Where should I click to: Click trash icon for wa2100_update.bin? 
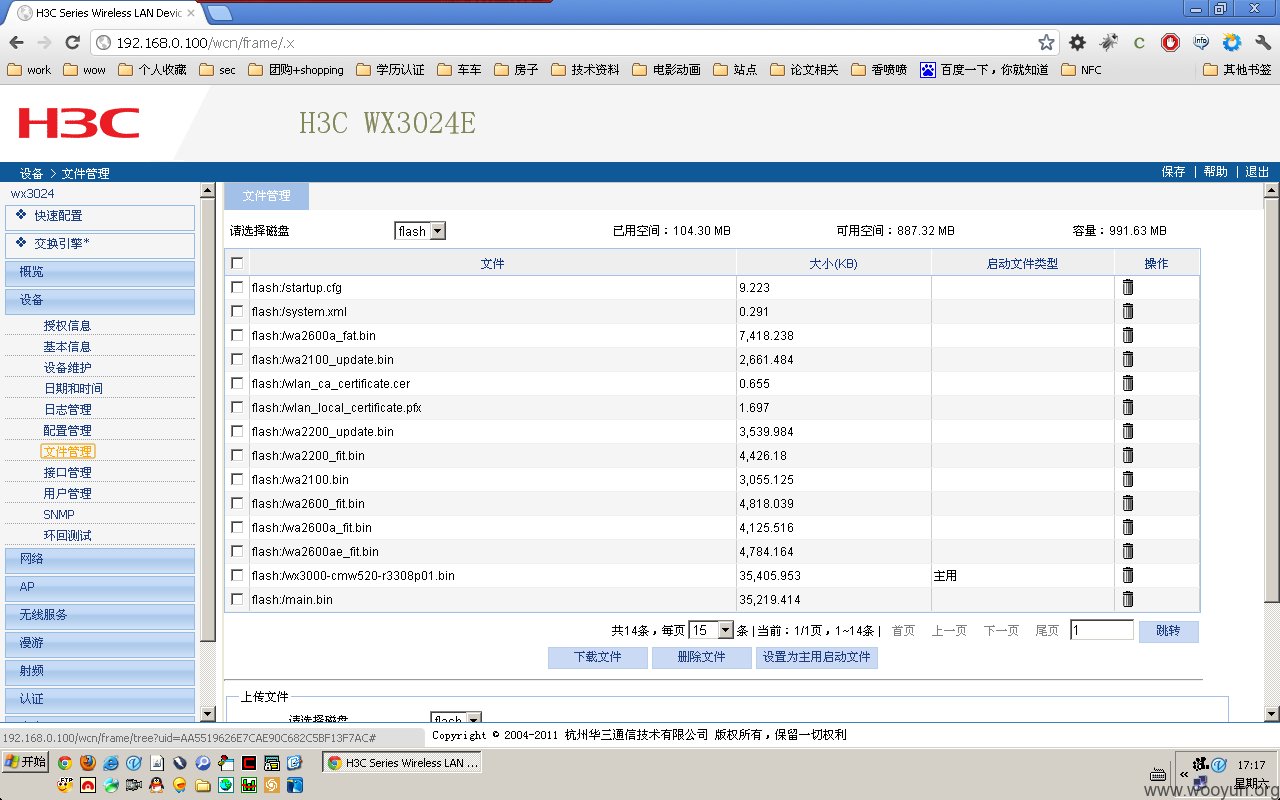click(1128, 359)
